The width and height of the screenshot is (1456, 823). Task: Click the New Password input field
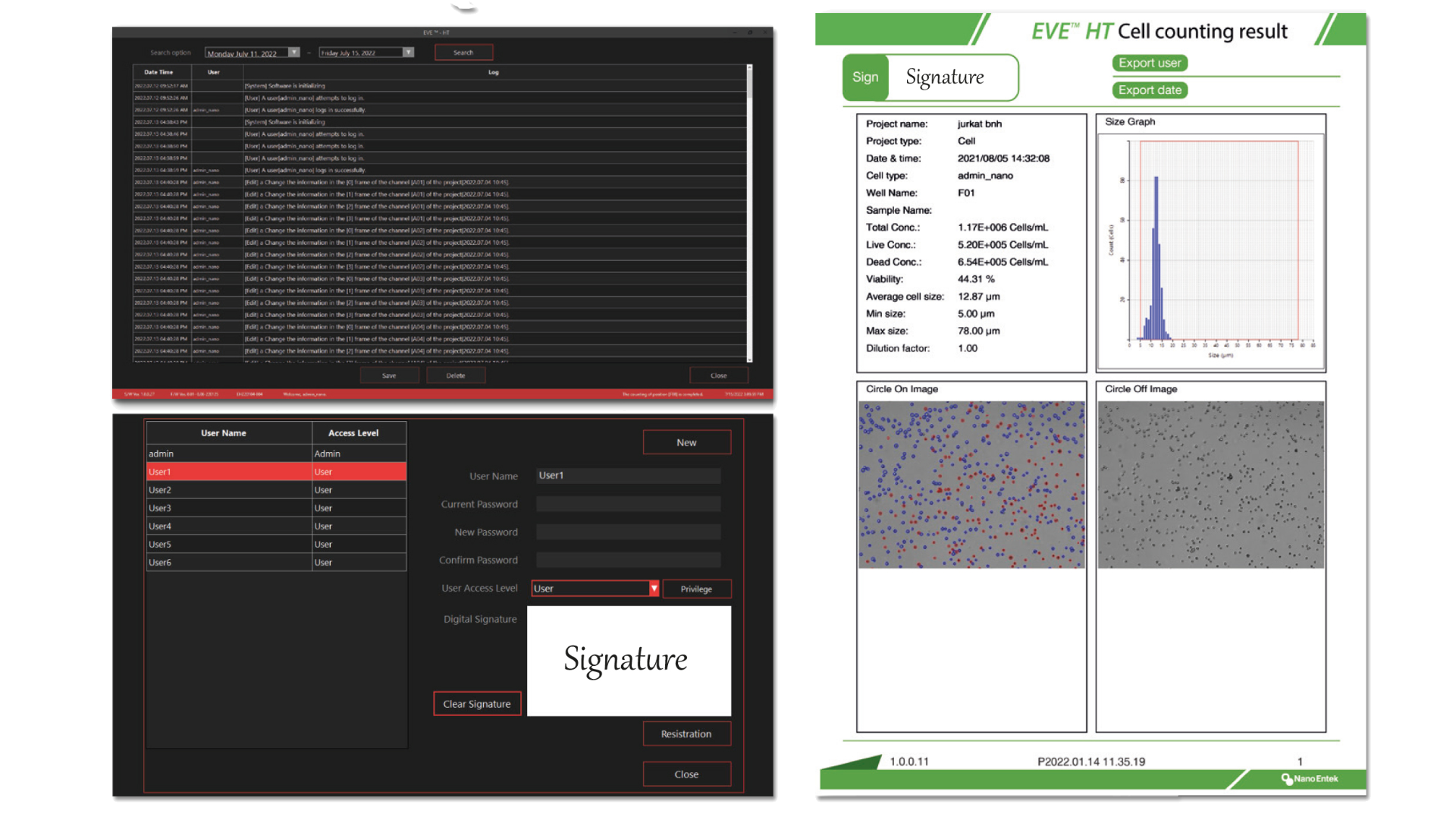tap(628, 532)
